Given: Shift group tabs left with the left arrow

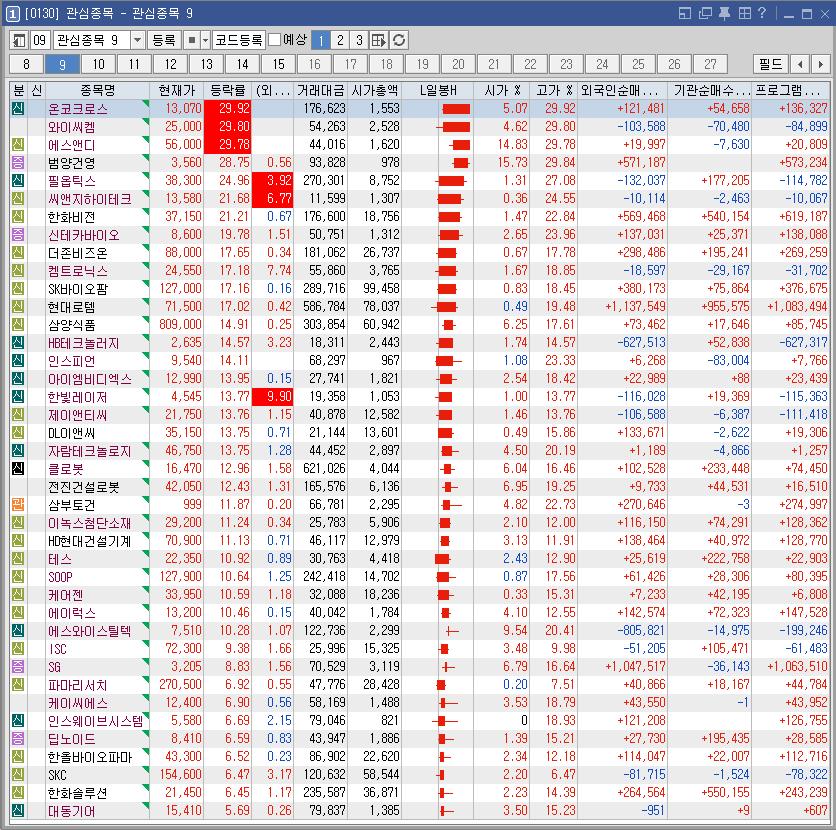Looking at the screenshot, I should click(800, 65).
